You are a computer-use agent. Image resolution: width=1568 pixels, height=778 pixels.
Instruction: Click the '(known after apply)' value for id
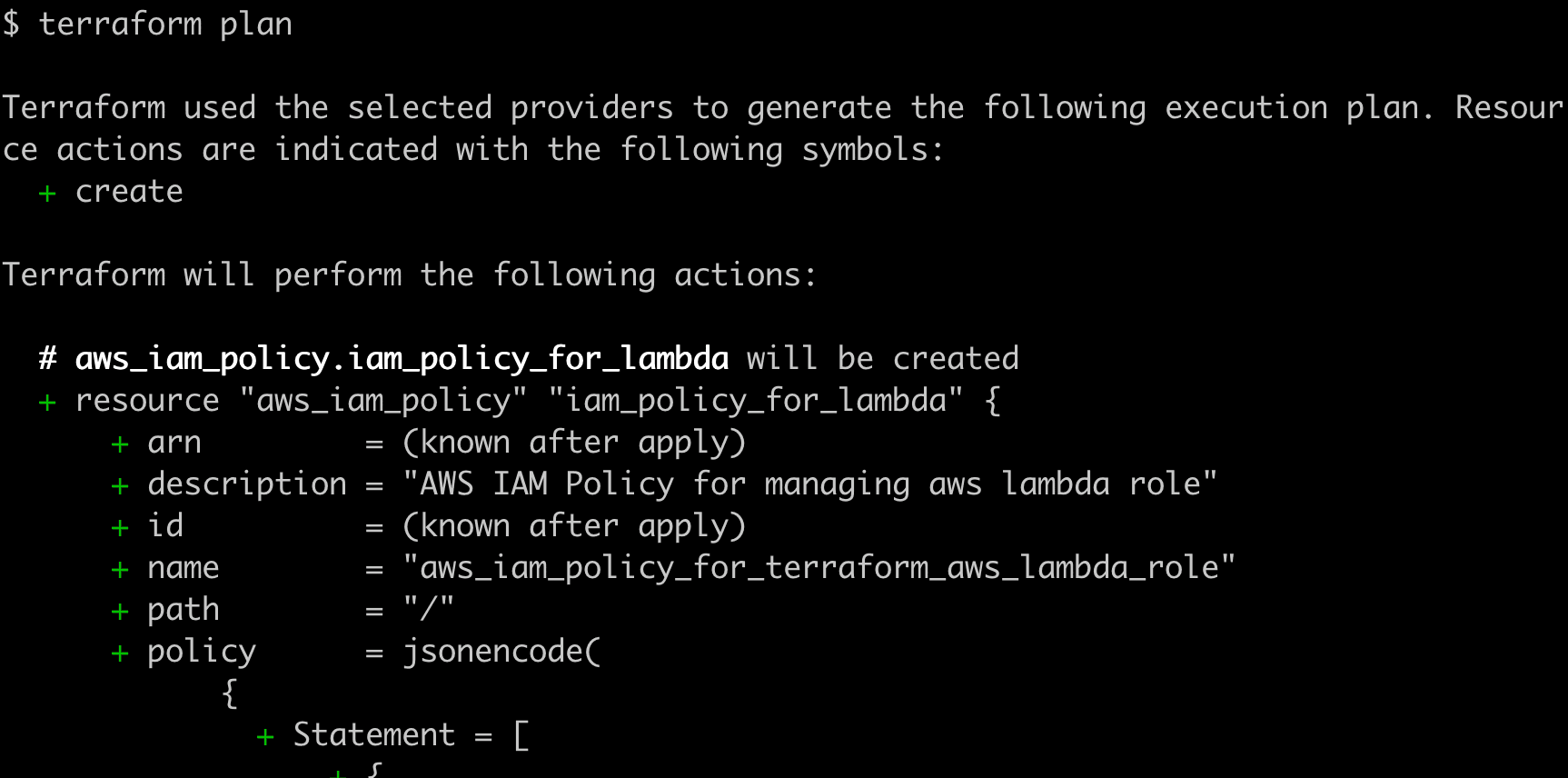[x=574, y=526]
